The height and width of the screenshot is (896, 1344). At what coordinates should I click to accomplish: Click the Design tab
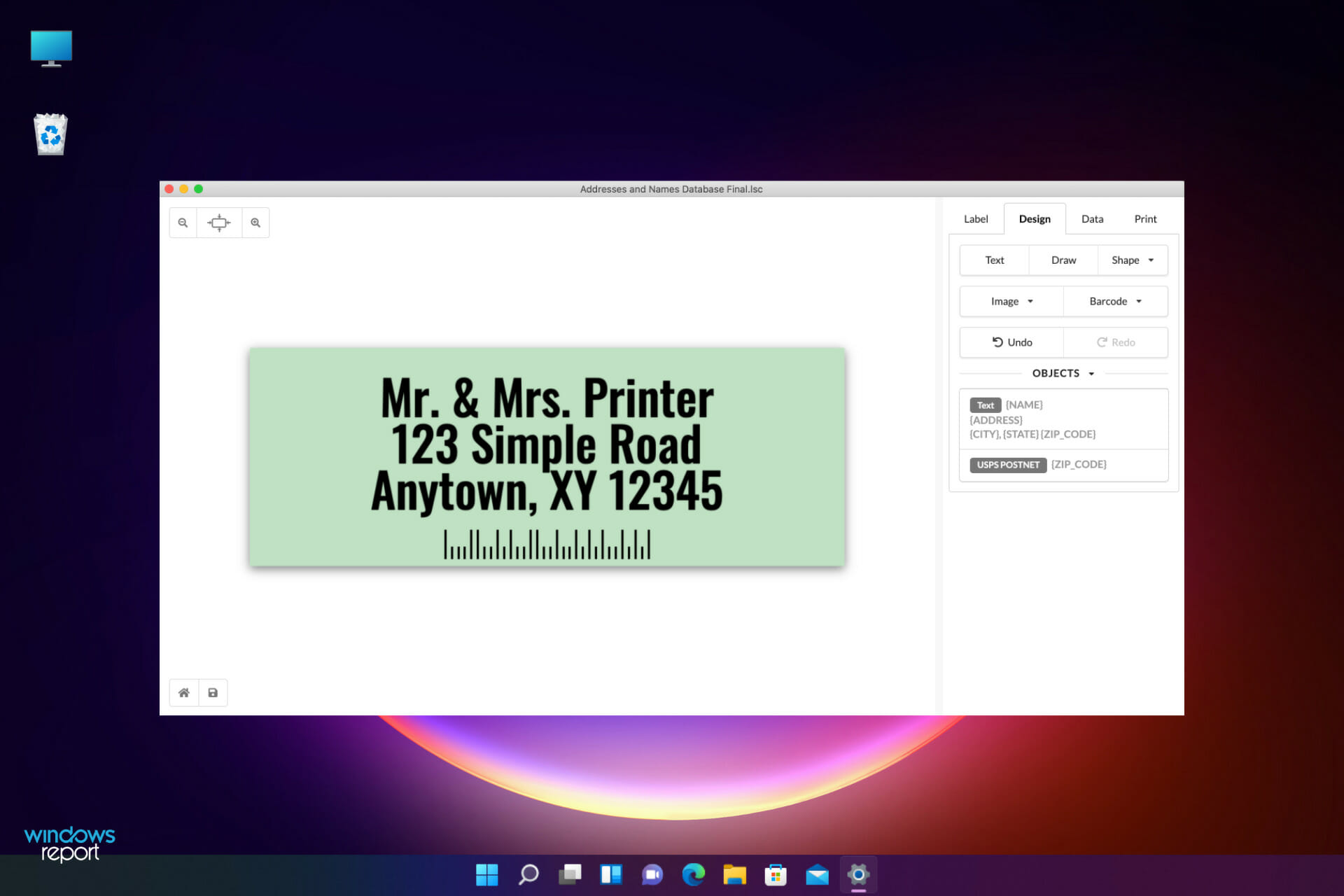(1035, 219)
